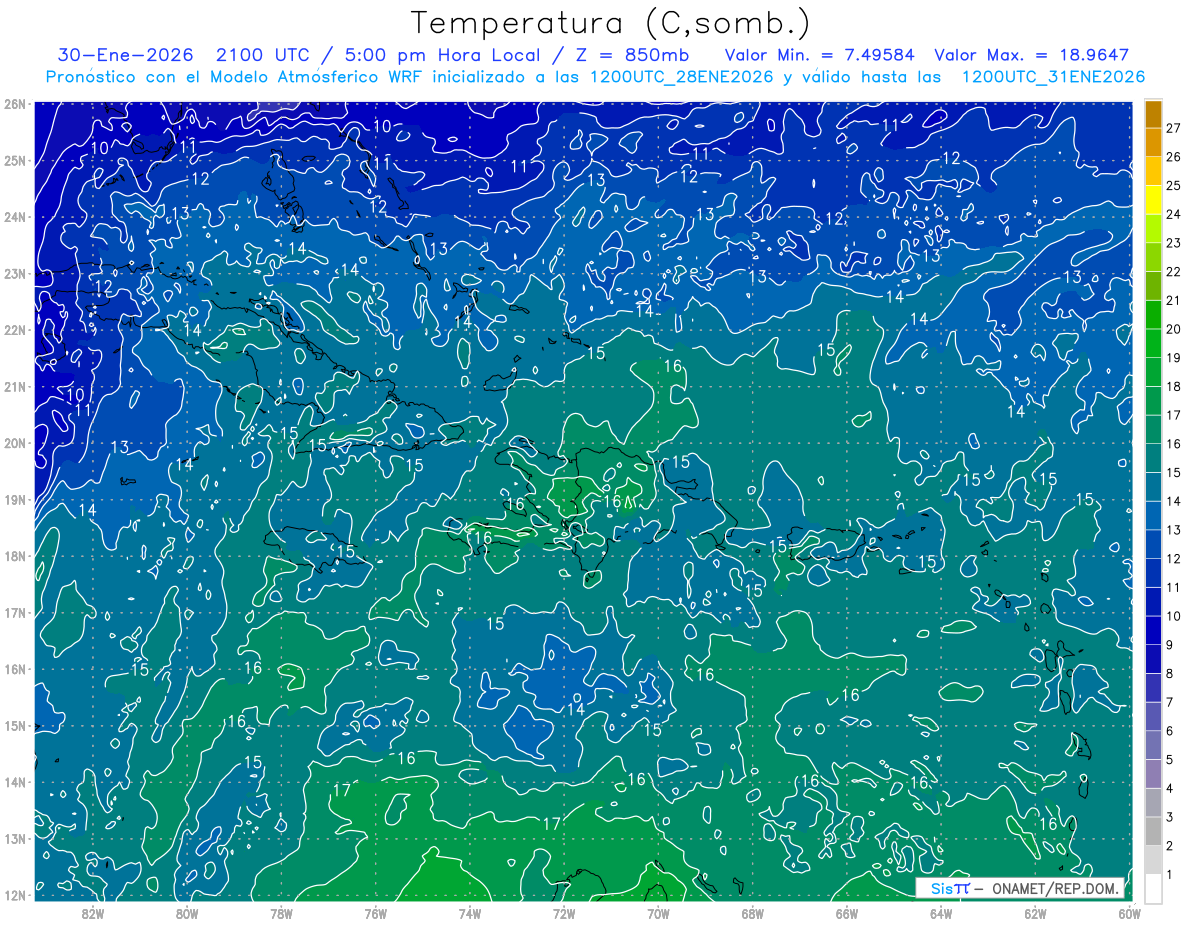The image size is (1200, 927).
Task: Click the "SisTT – ONAMET/REP.DOM." credit box
Action: 1019,888
